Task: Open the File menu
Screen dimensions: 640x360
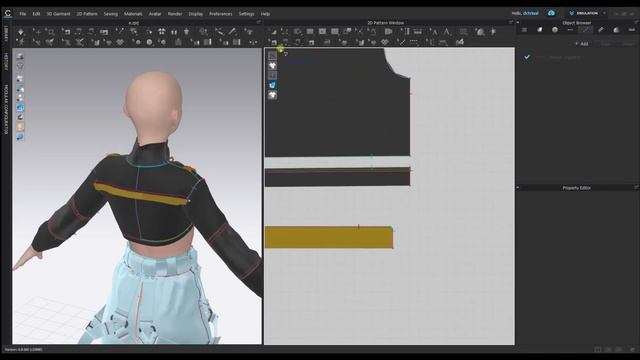Action: [x=23, y=14]
